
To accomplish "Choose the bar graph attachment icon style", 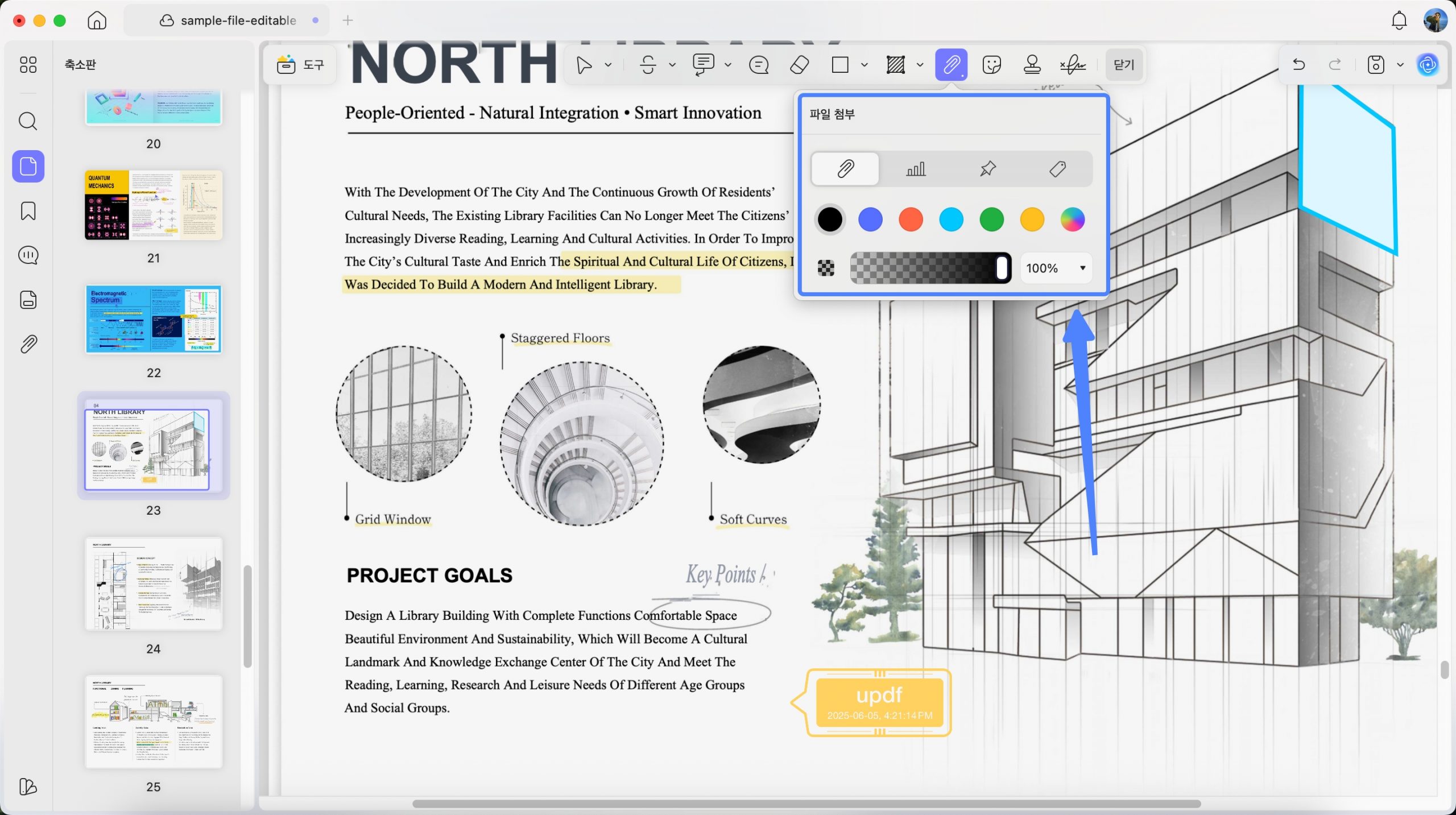I will [x=916, y=169].
